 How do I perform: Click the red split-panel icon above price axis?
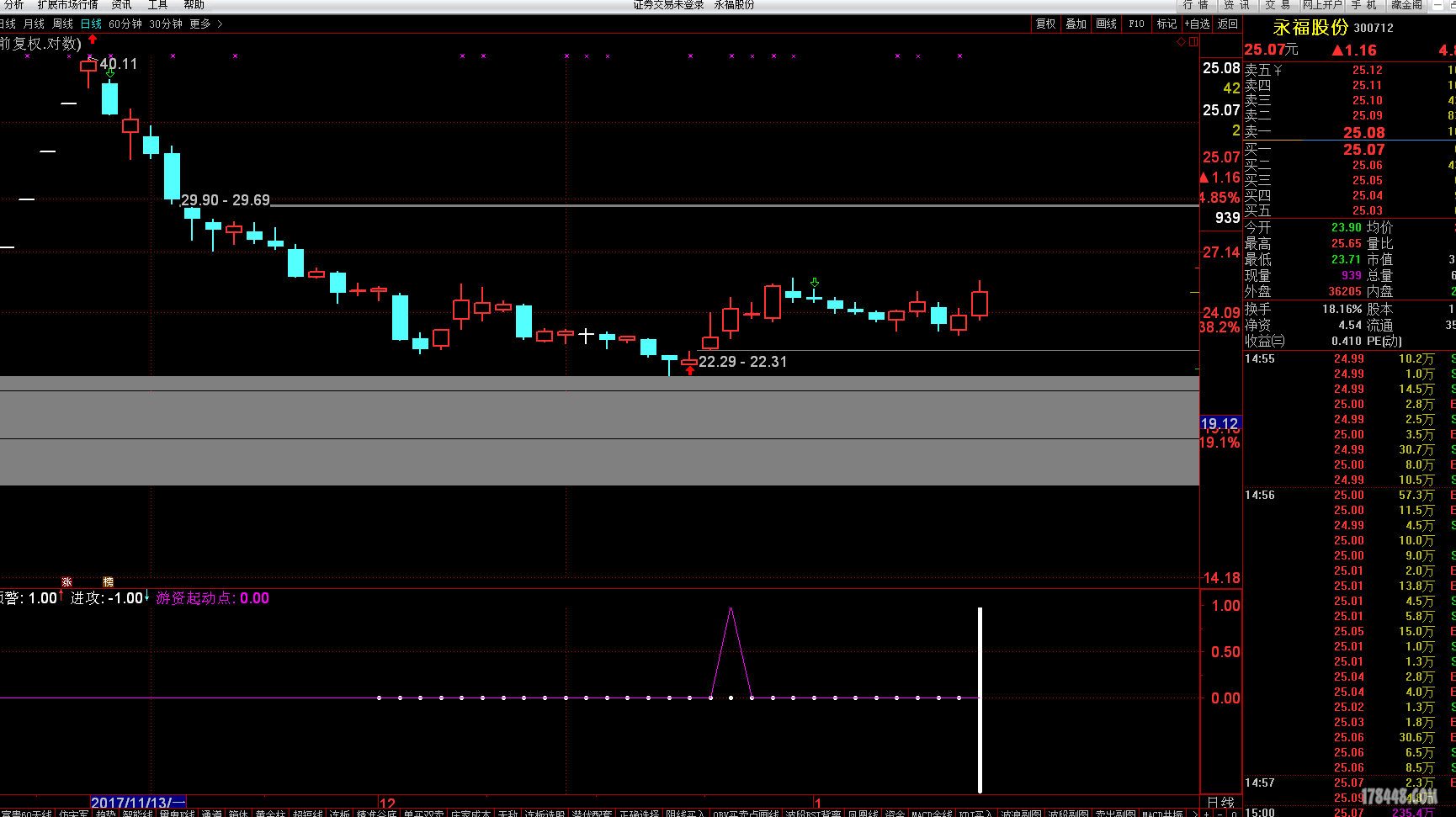[1193, 41]
